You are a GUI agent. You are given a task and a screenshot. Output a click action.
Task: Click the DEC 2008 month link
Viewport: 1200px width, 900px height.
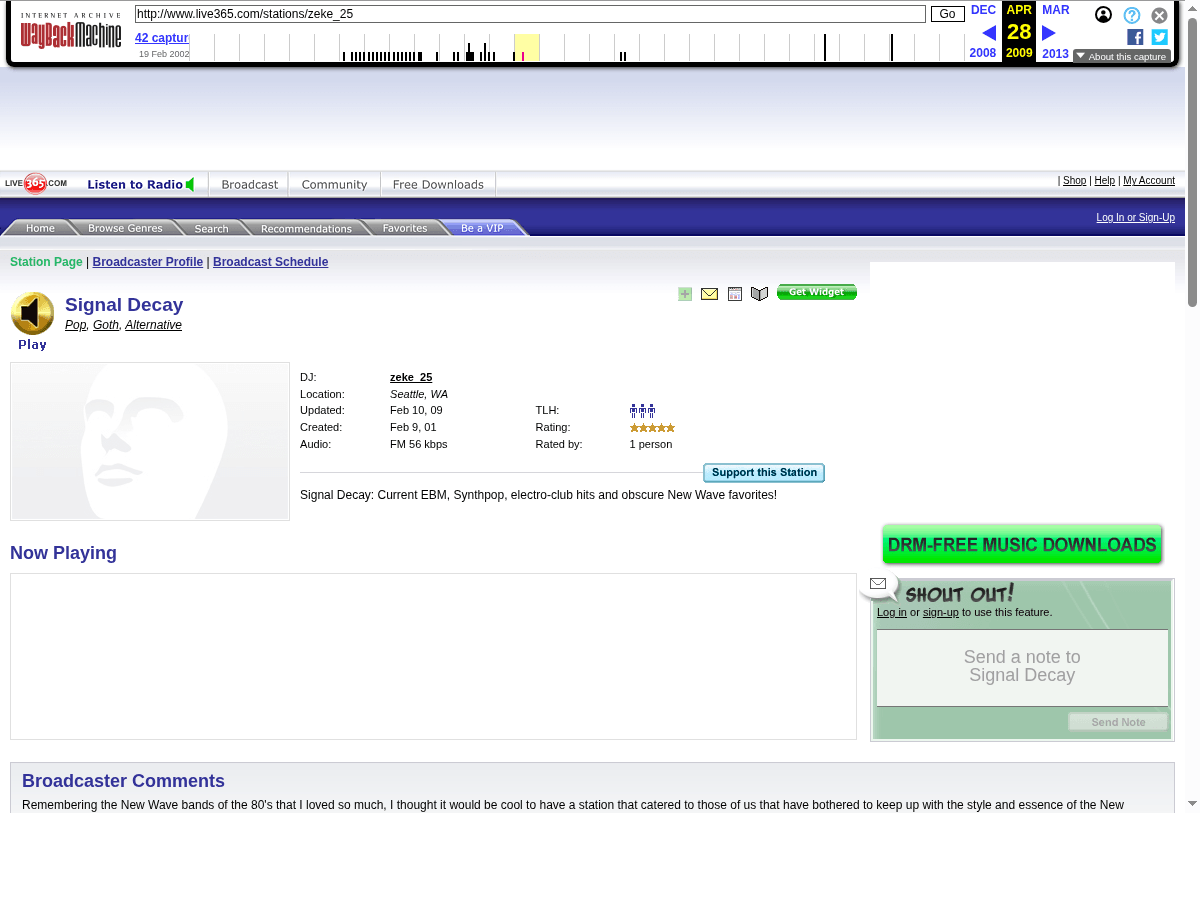pos(983,10)
